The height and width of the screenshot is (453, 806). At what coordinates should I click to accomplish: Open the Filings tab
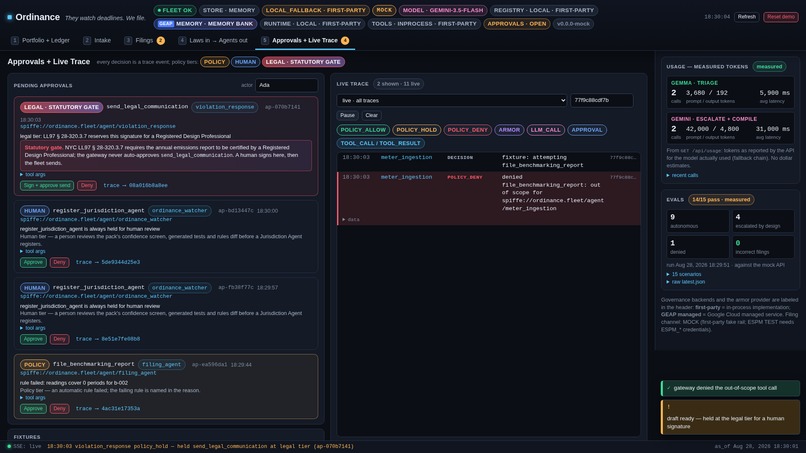pyautogui.click(x=144, y=40)
